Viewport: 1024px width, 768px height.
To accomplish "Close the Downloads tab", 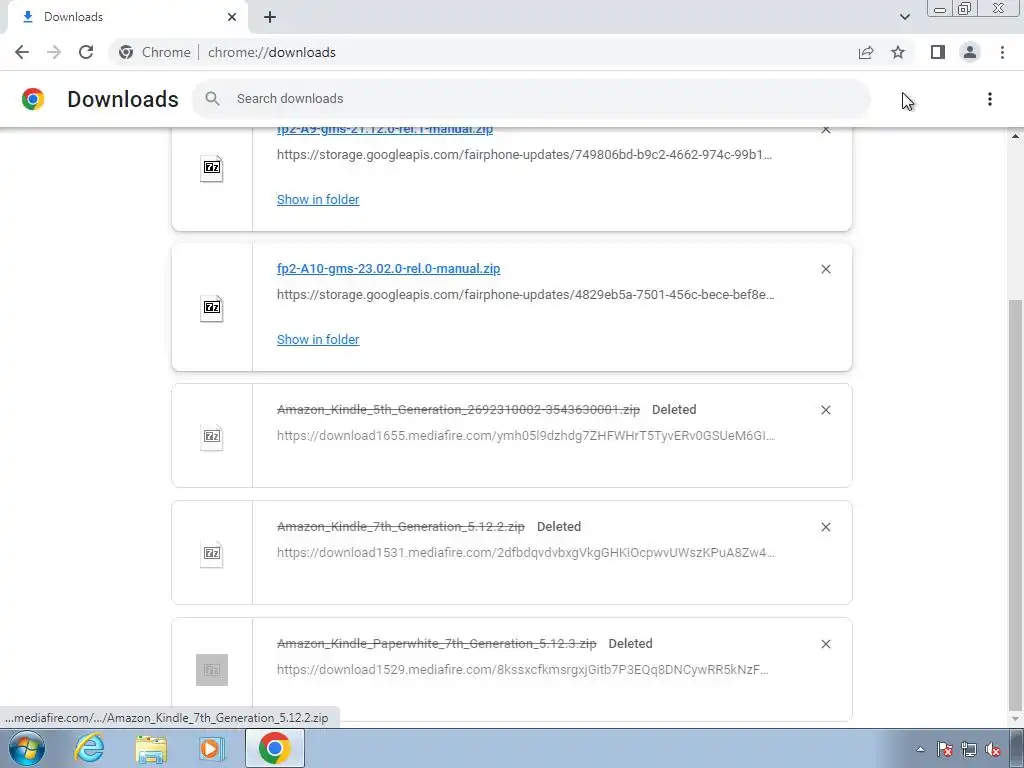I will 232,17.
